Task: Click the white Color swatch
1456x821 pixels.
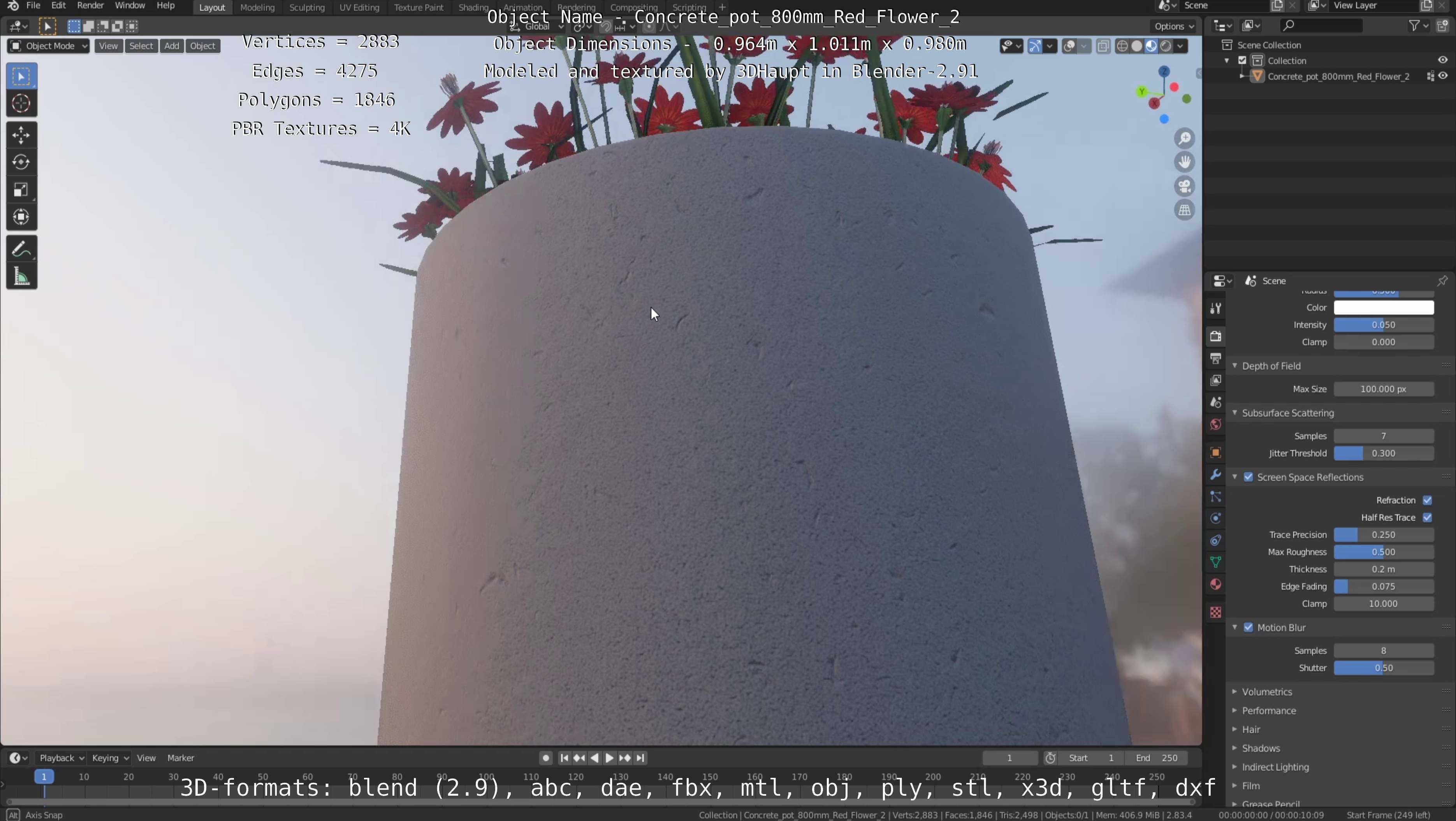Action: point(1383,308)
